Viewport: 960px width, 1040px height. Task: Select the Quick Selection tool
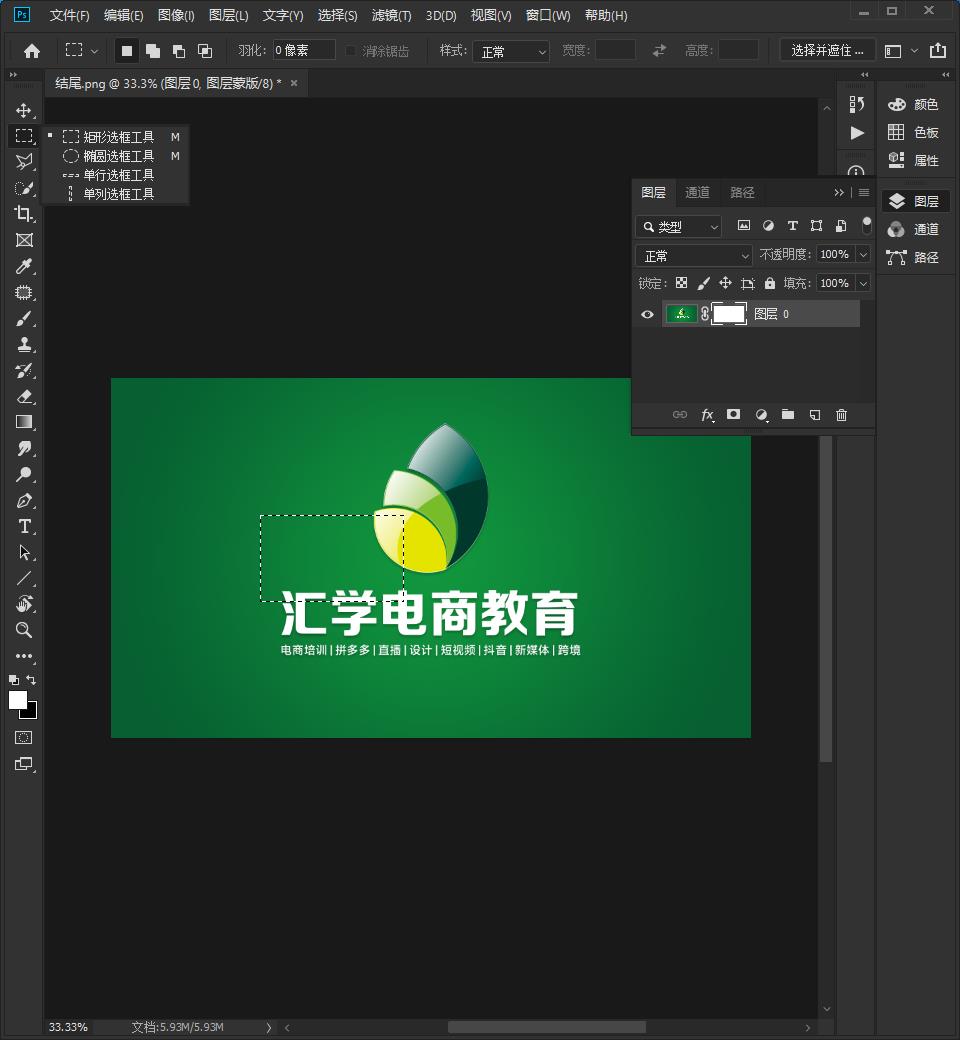click(x=24, y=188)
